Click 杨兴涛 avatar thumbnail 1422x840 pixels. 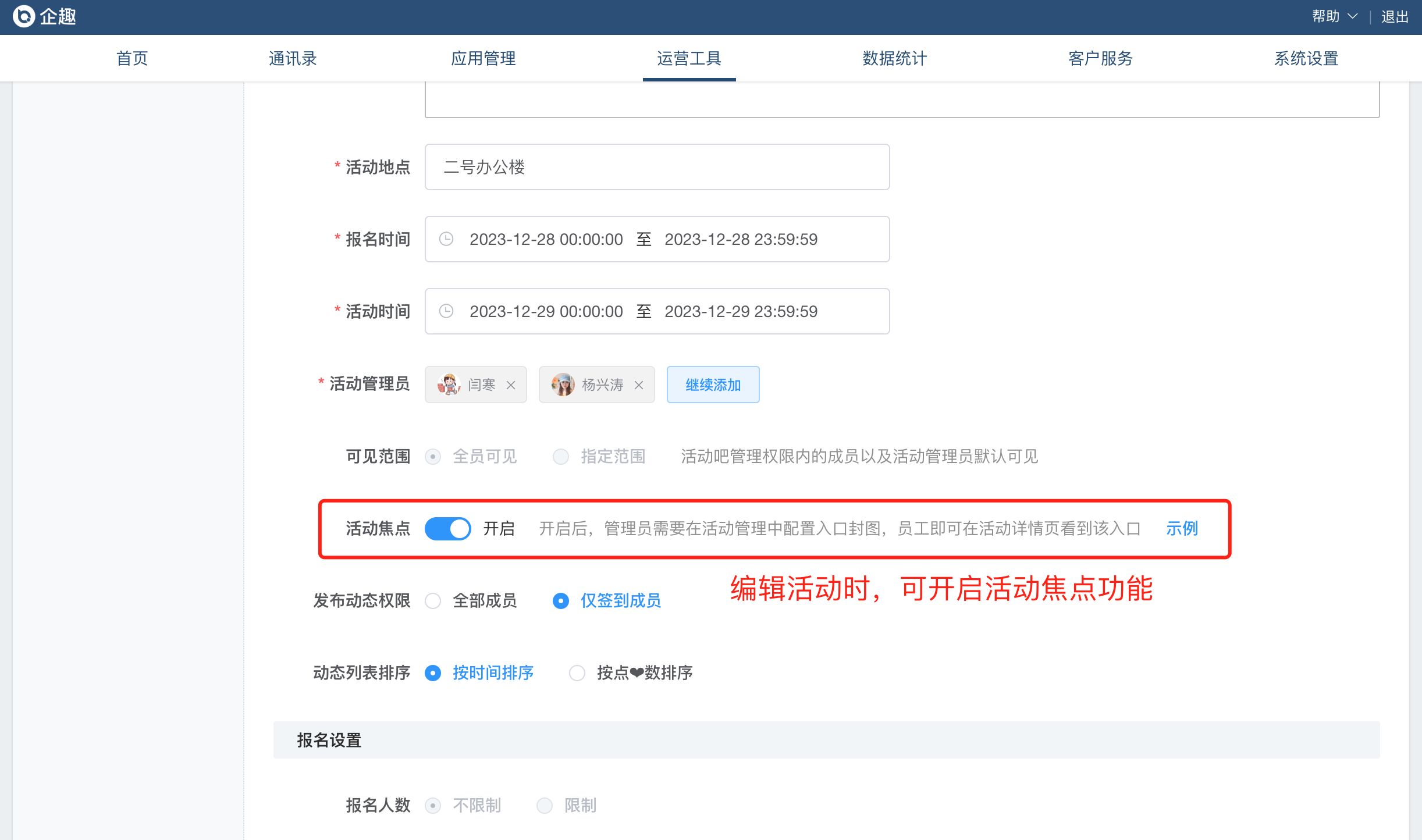tap(563, 385)
